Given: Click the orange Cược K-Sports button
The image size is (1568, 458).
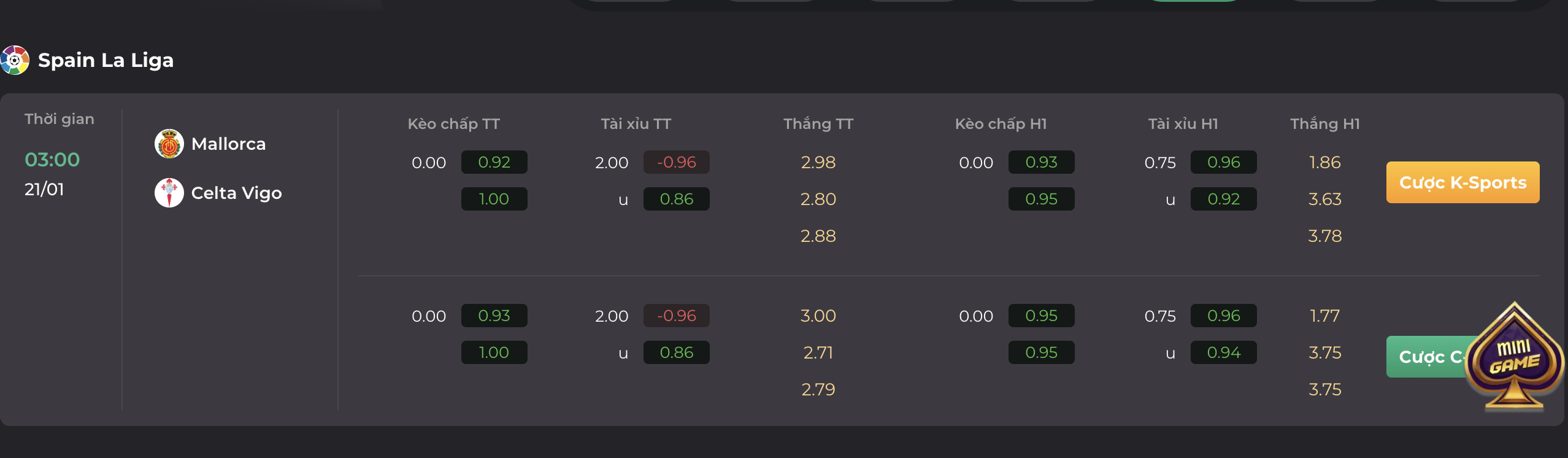Looking at the screenshot, I should 1462,182.
